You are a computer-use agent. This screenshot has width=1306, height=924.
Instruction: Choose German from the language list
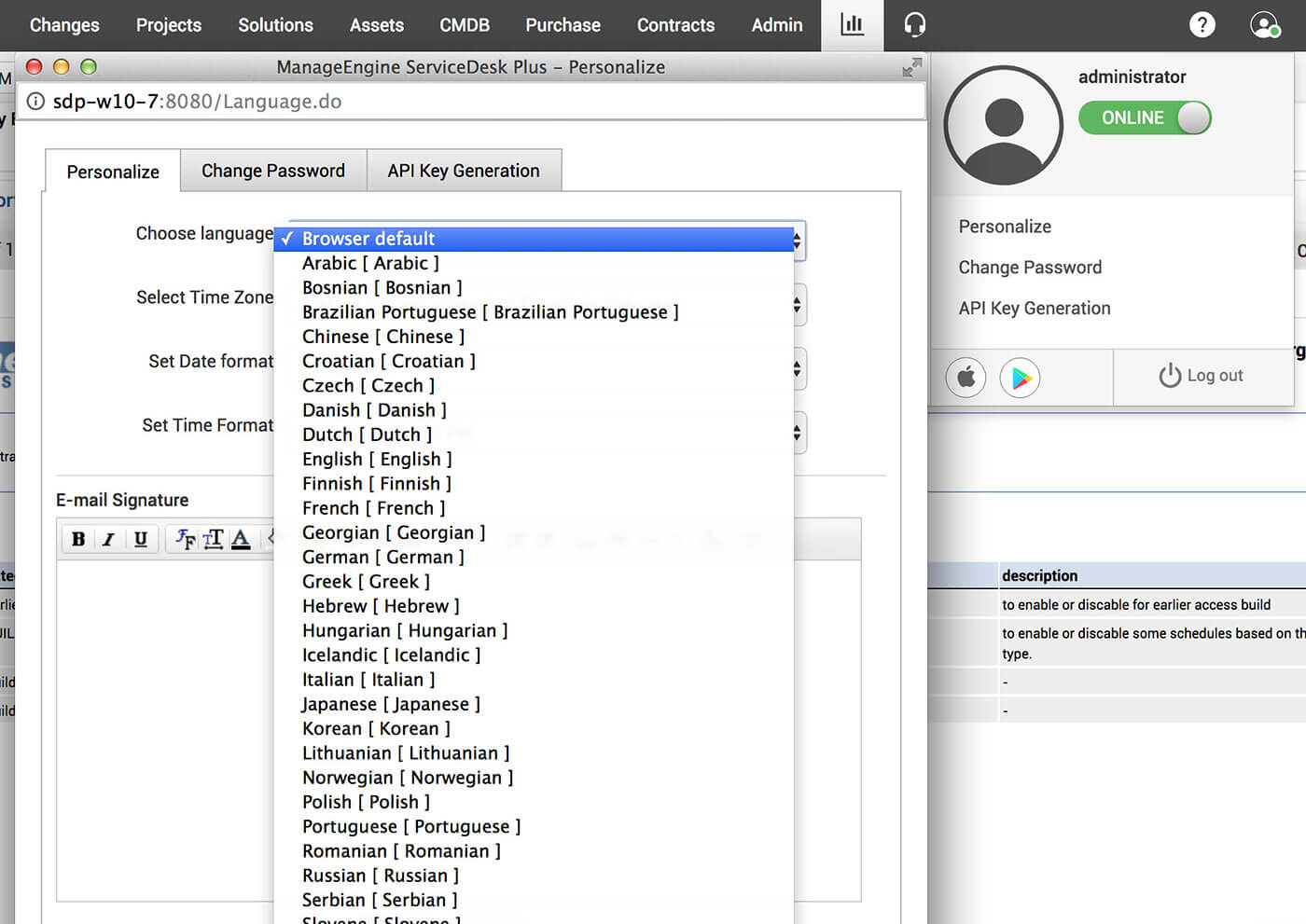pos(535,558)
